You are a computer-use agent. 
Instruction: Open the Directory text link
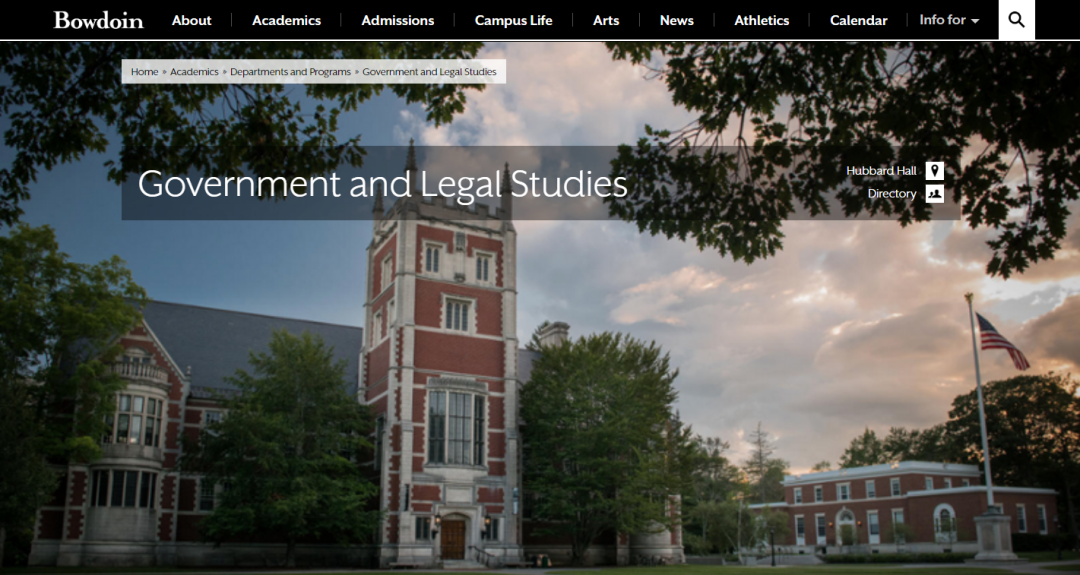click(x=892, y=194)
